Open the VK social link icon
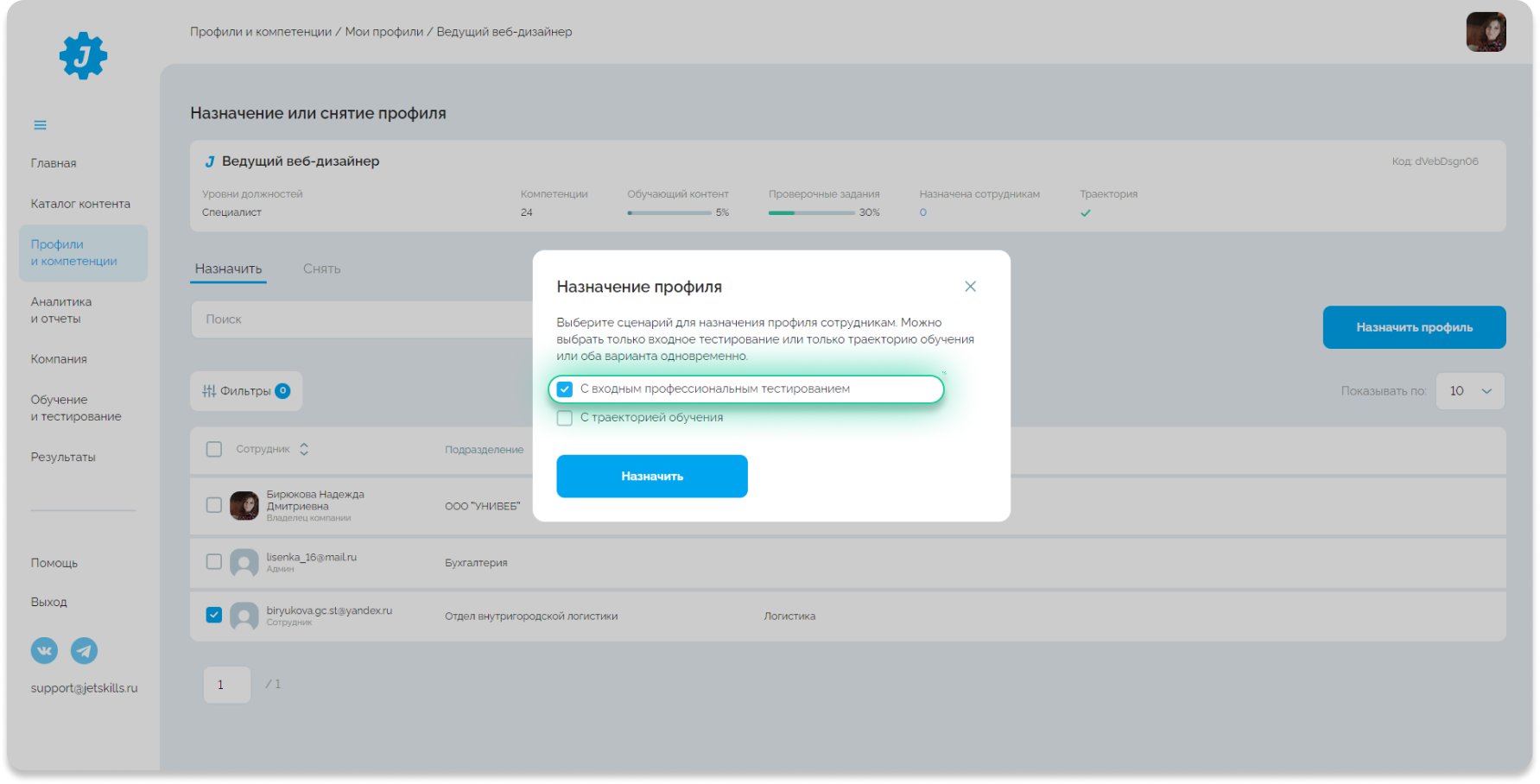 tap(45, 650)
